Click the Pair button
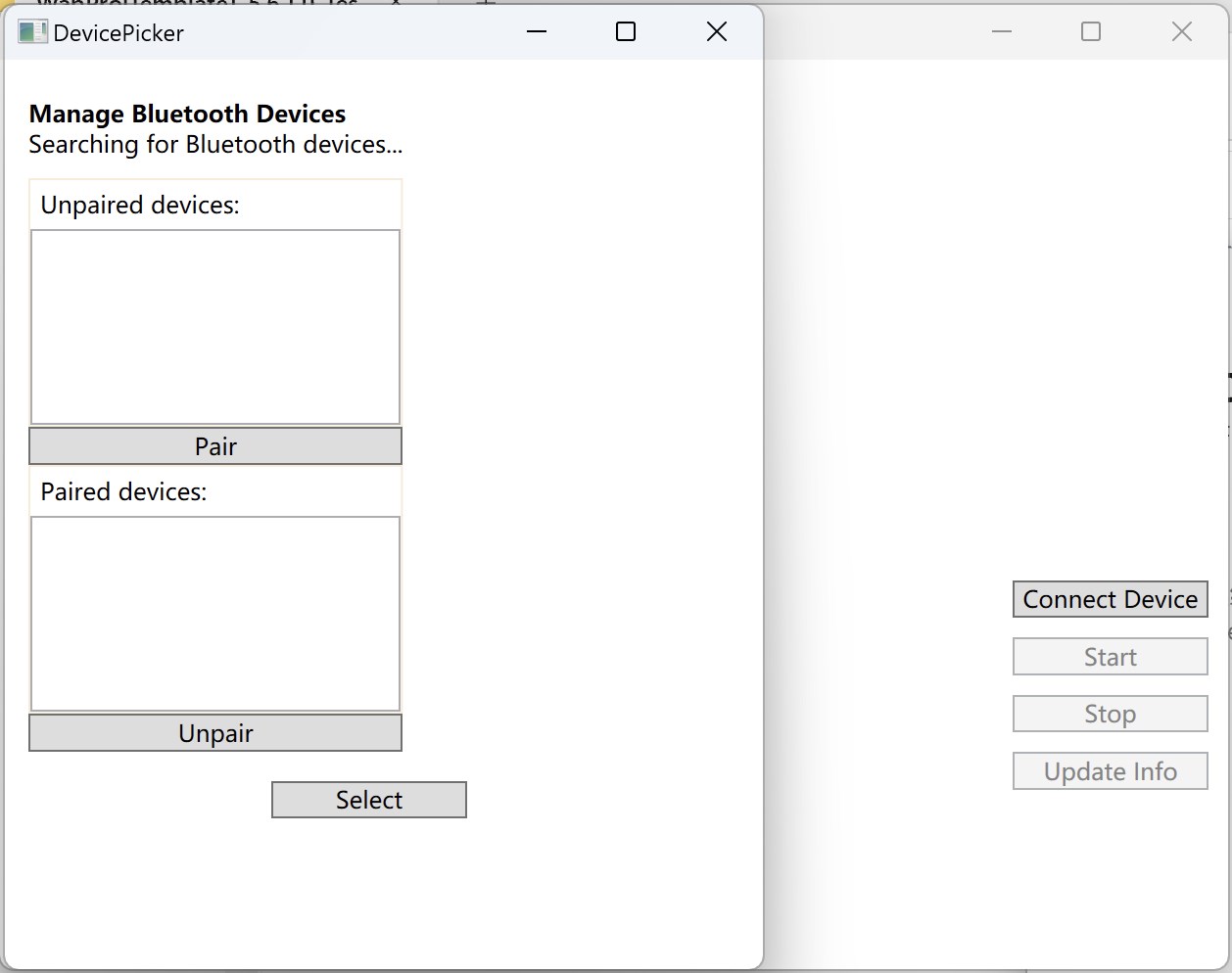Viewport: 1232px width, 973px height. (215, 445)
